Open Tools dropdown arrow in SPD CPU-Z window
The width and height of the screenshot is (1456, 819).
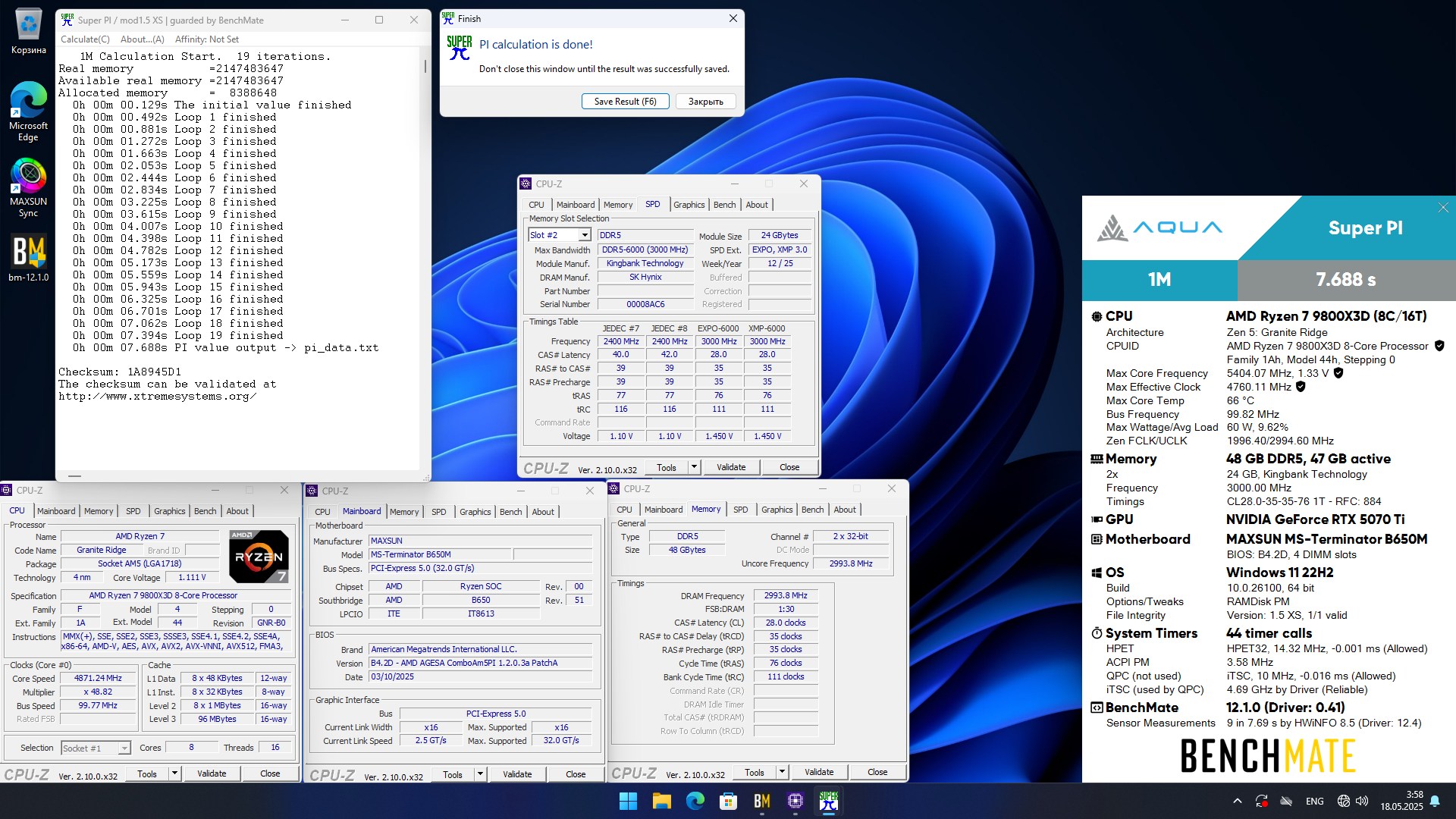694,467
